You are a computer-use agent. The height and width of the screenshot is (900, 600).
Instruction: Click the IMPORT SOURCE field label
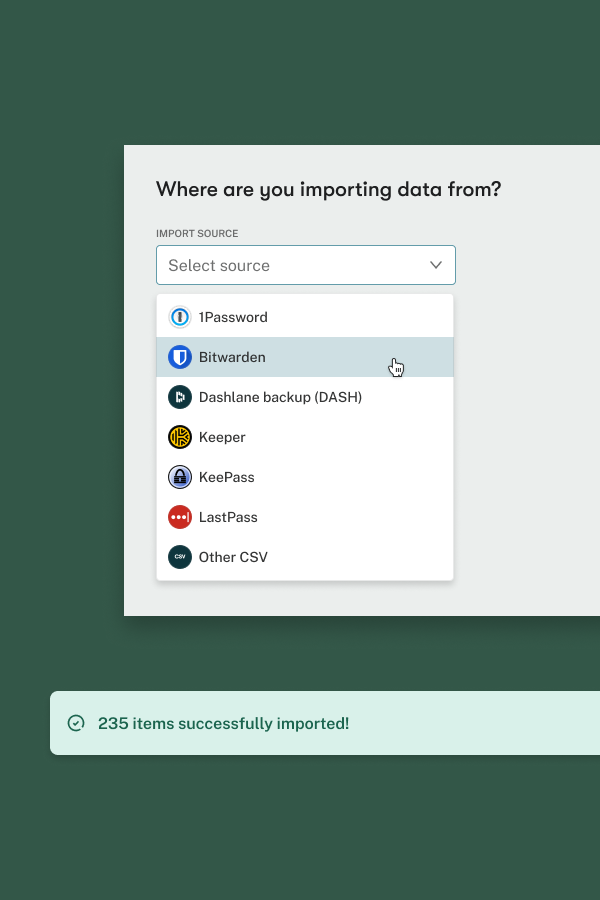(197, 234)
